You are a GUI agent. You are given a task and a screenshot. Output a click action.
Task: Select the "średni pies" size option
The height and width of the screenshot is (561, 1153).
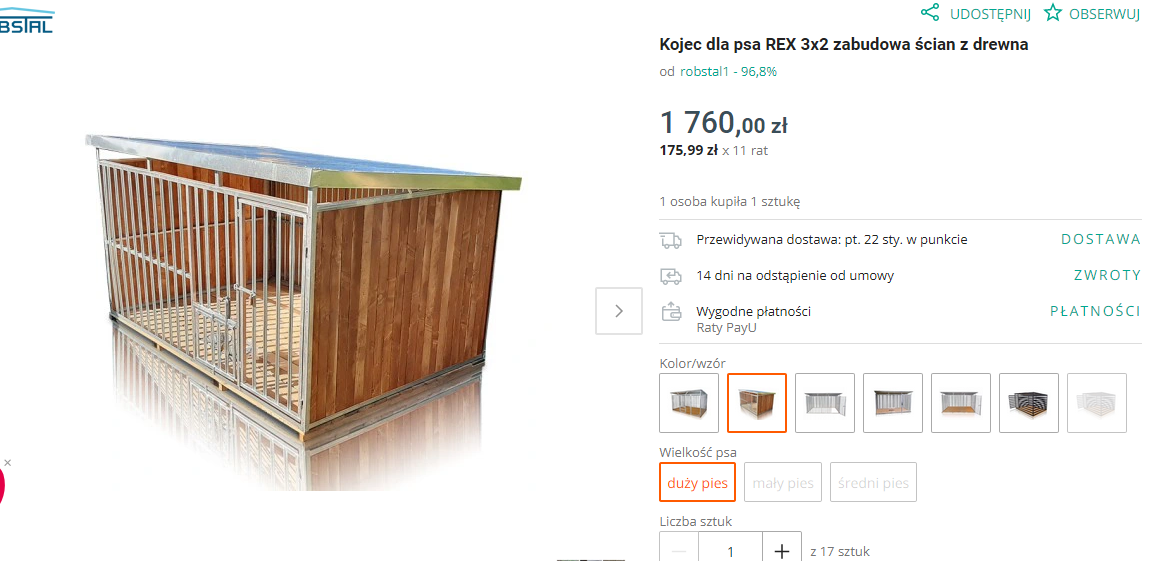click(x=873, y=482)
